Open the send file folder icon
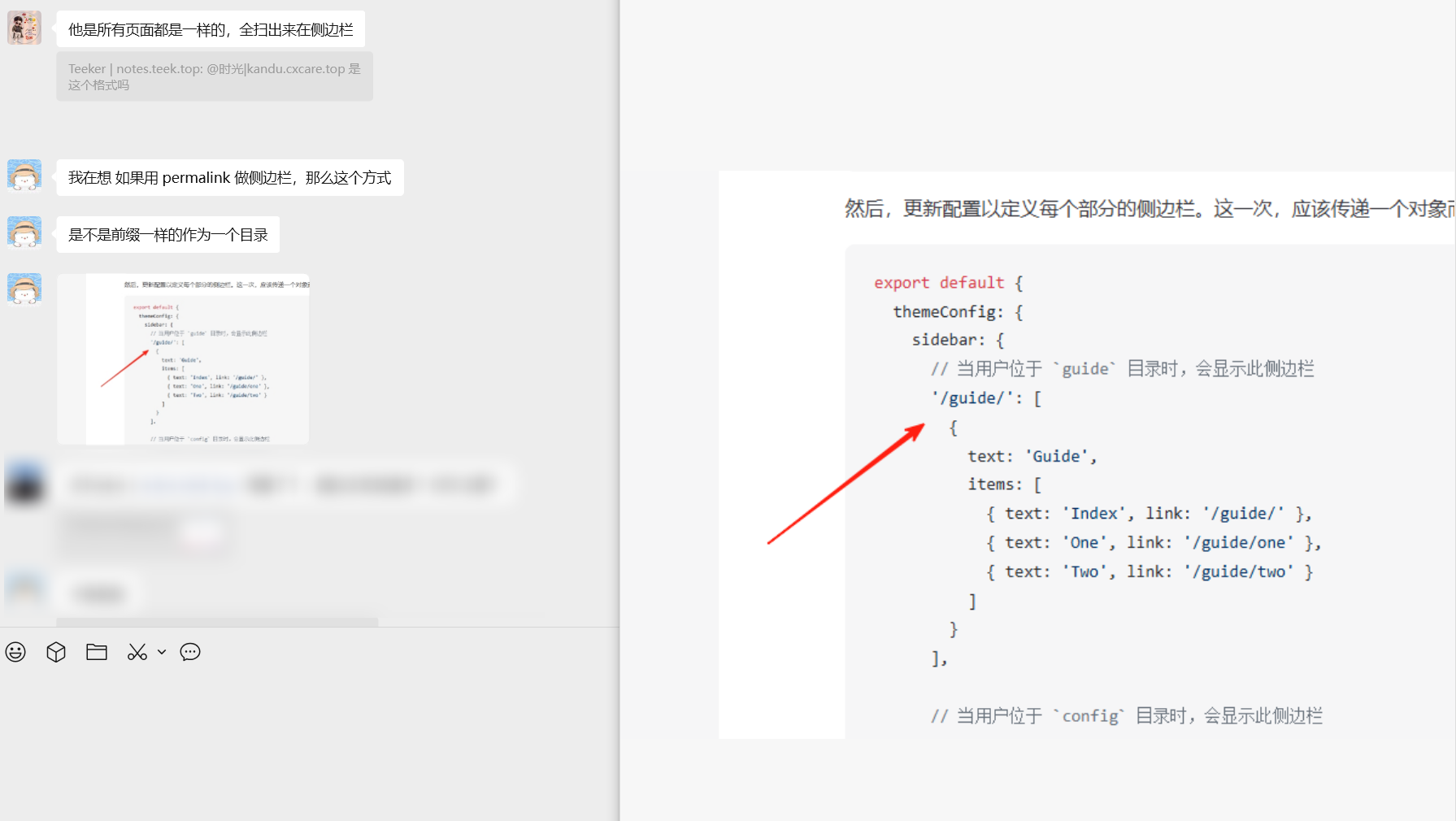The width and height of the screenshot is (1456, 821). [x=97, y=652]
